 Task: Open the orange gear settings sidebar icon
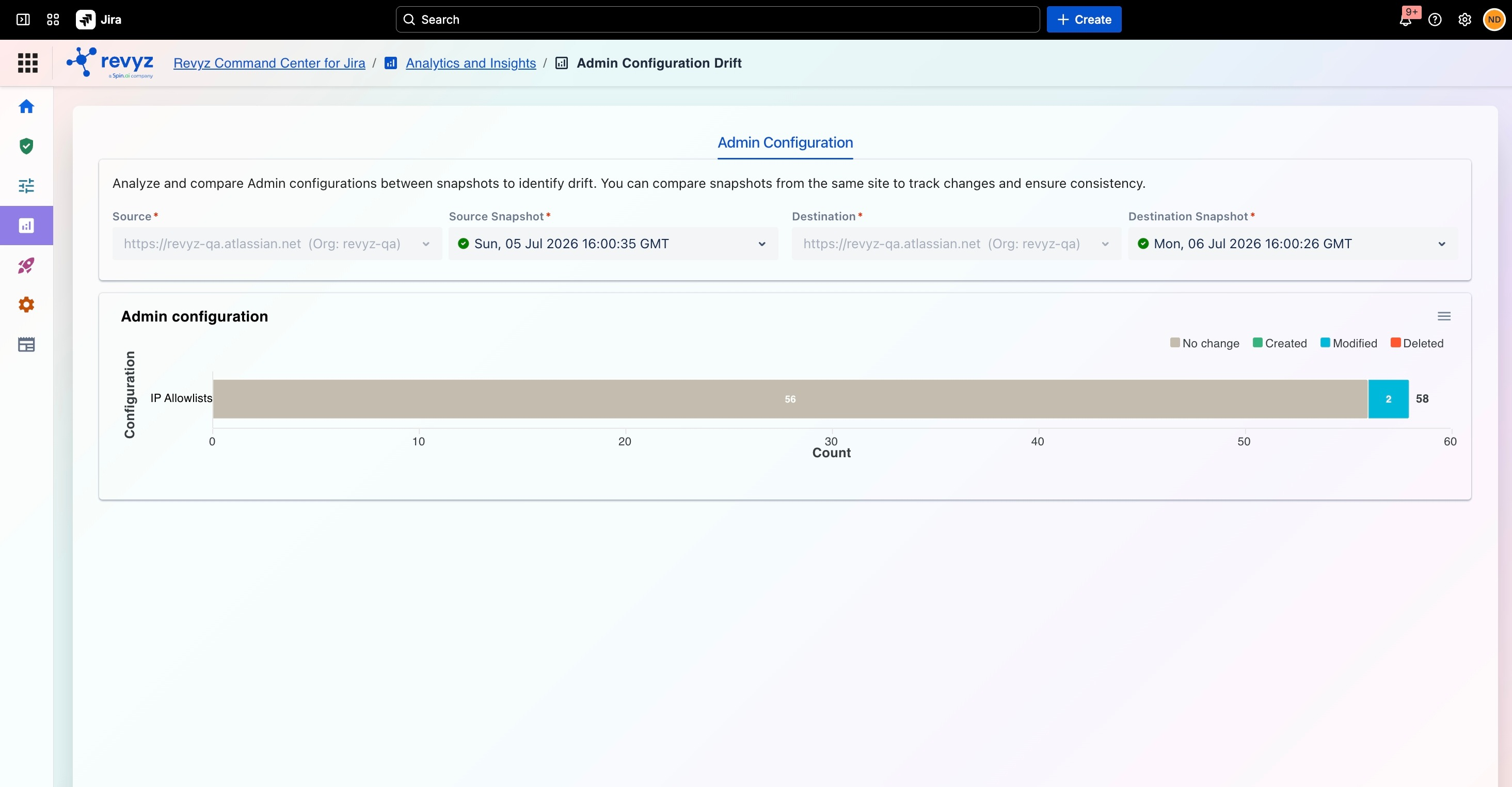(x=26, y=304)
